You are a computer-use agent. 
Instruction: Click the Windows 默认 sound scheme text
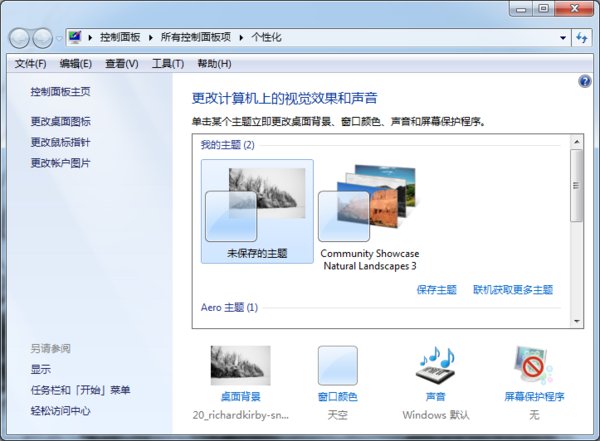[435, 415]
